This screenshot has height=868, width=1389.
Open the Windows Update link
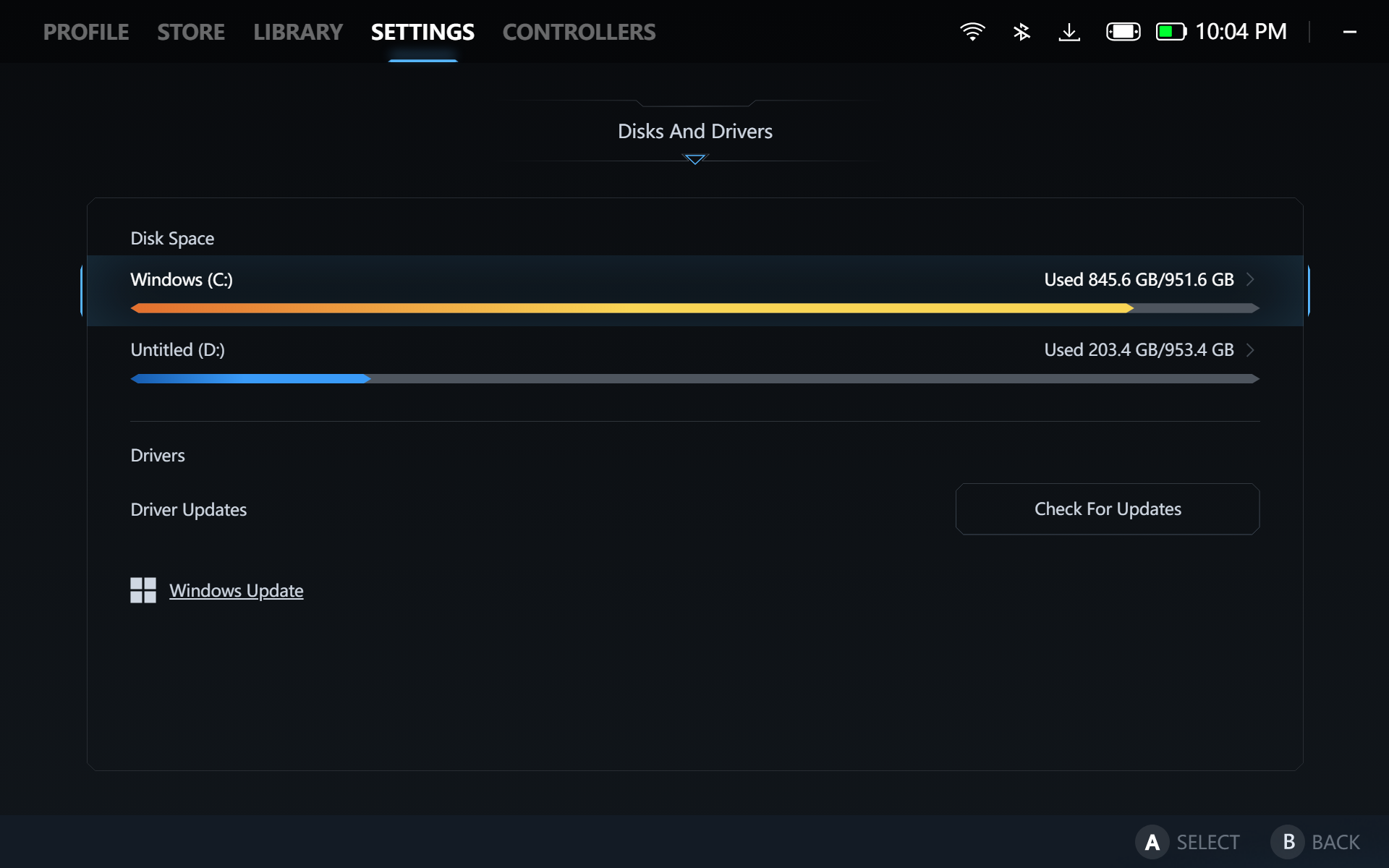point(236,590)
